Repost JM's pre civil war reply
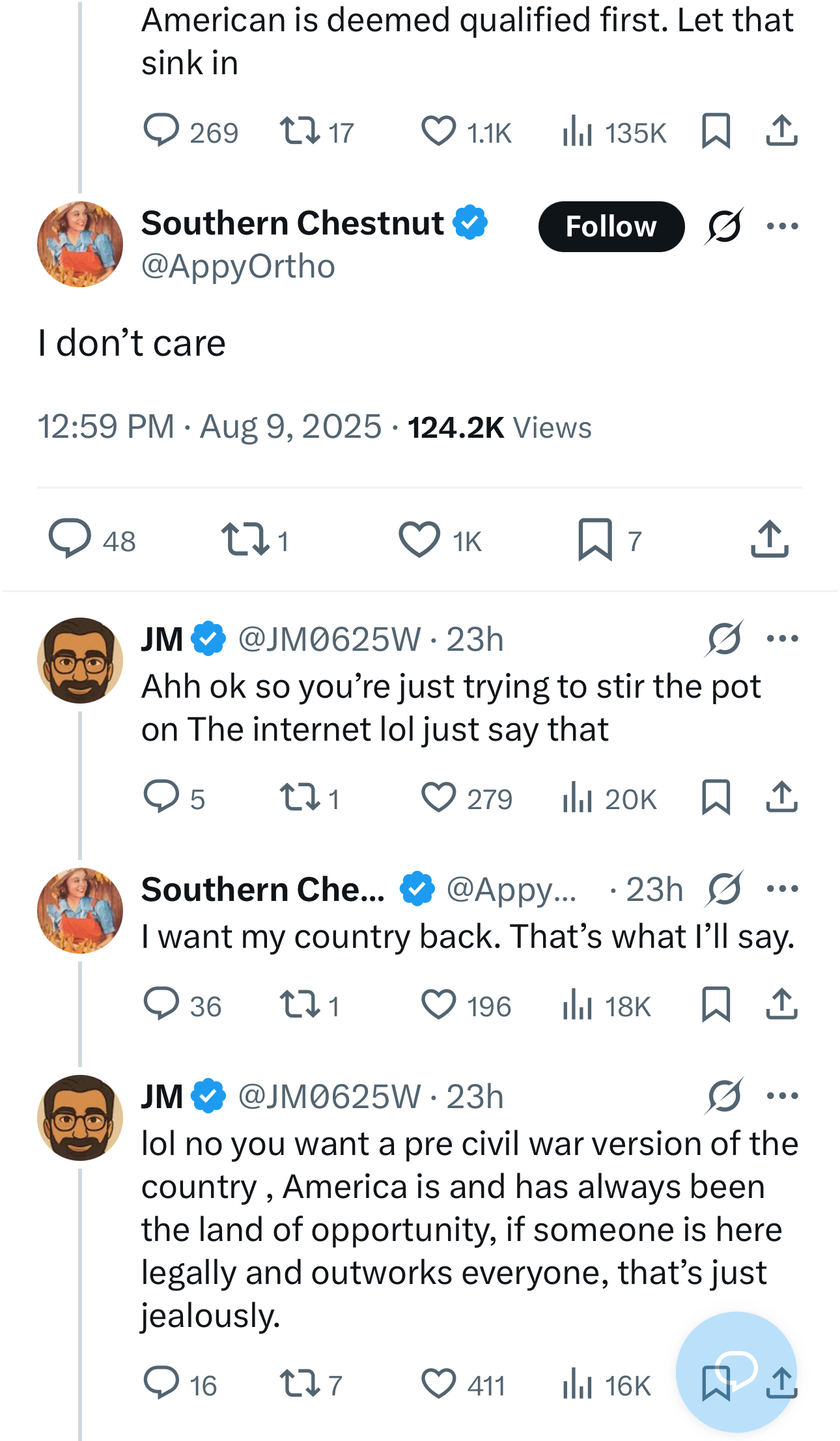The width and height of the screenshot is (840, 1441). pyautogui.click(x=300, y=1384)
